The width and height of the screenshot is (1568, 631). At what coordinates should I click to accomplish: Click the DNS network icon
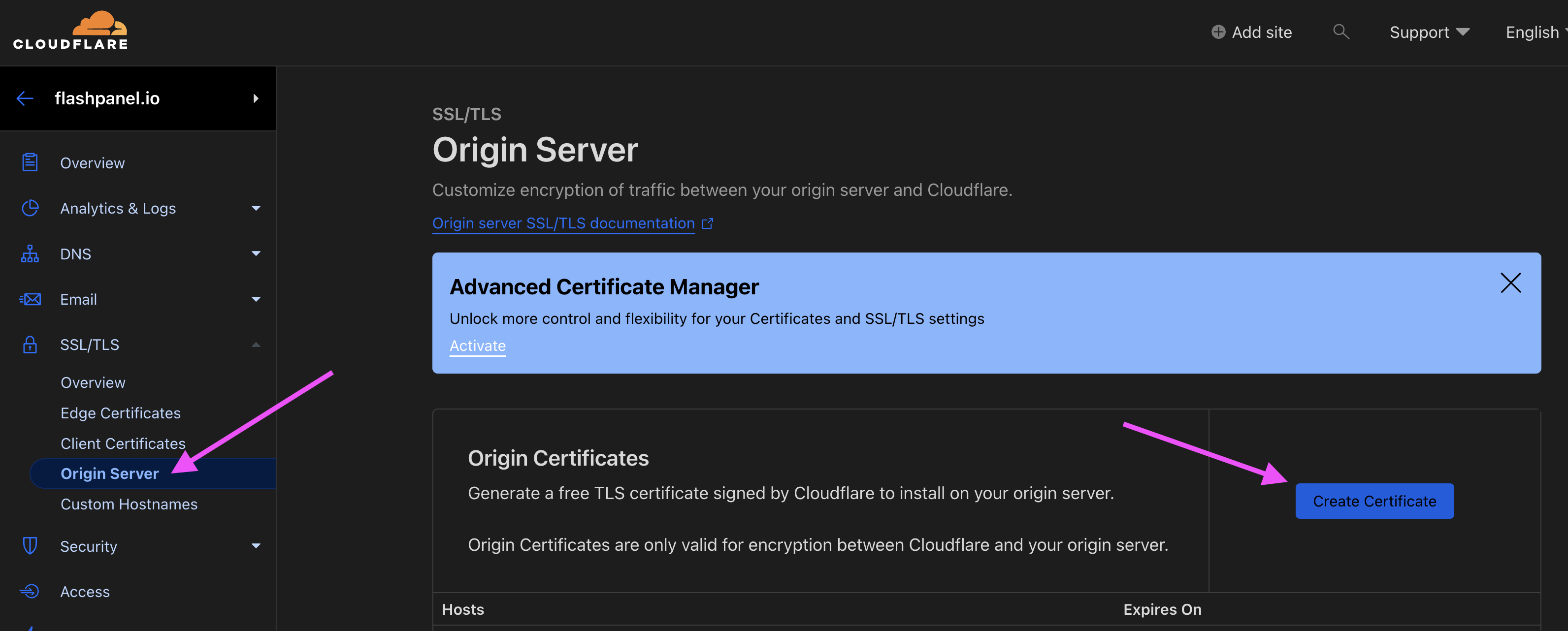(x=29, y=253)
